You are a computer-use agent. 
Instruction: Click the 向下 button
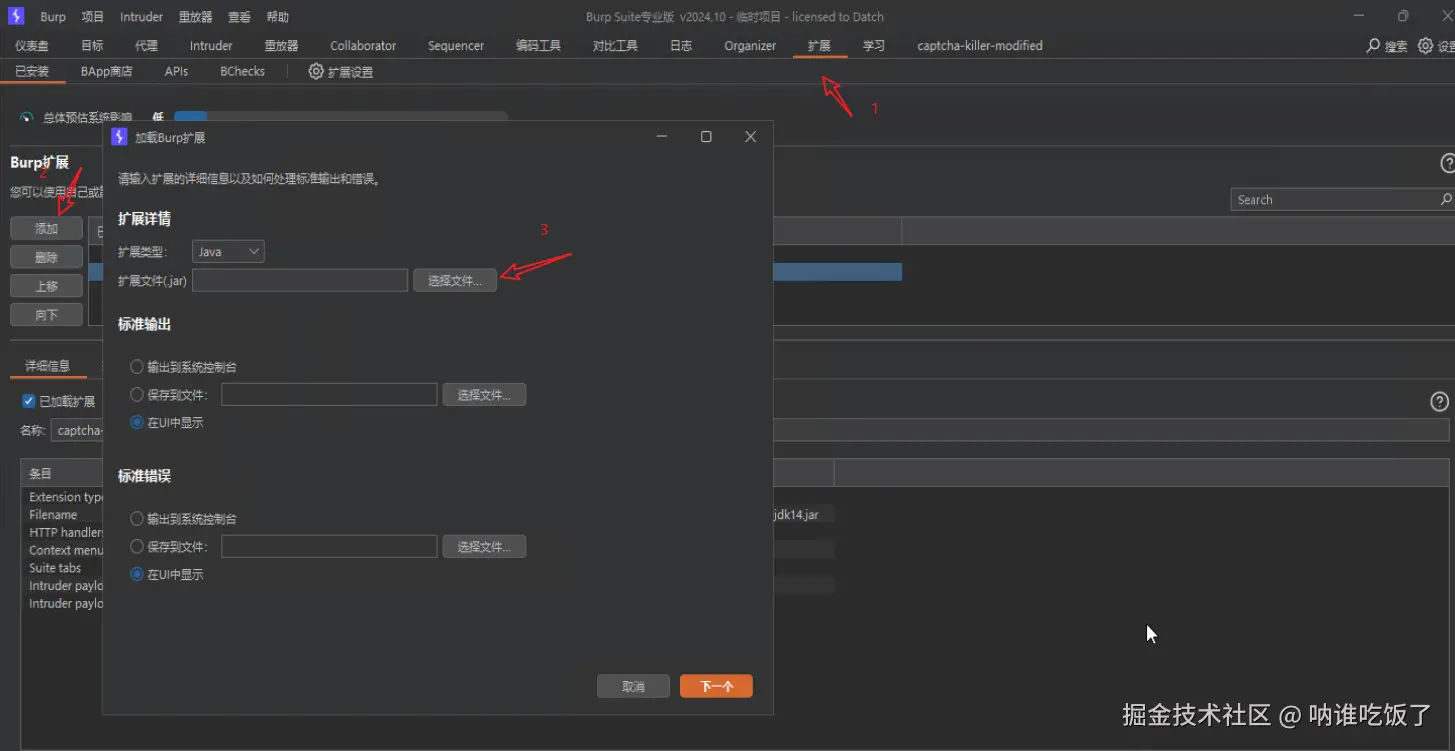46,315
